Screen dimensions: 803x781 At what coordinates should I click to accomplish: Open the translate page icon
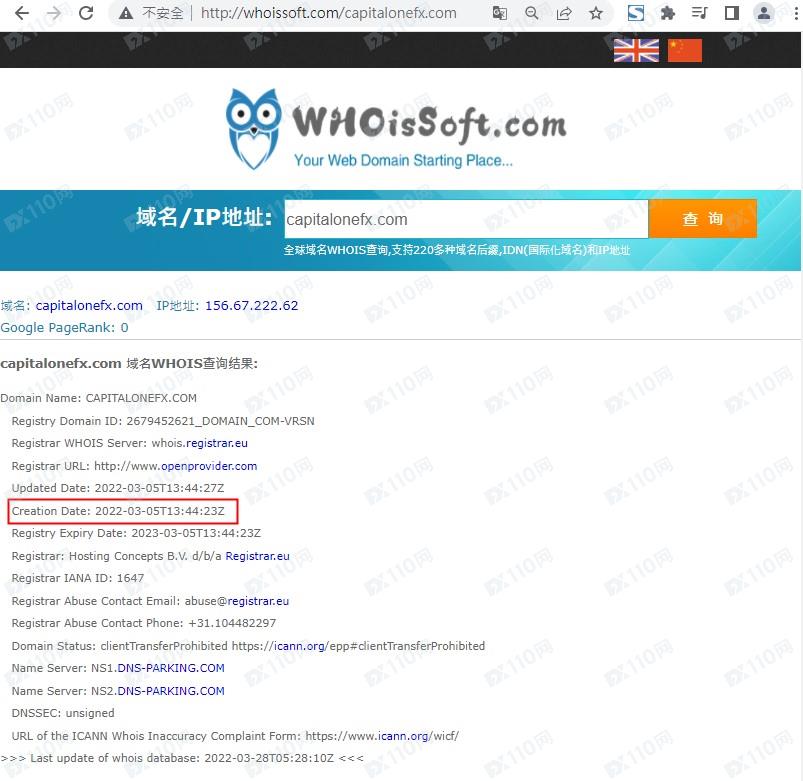coord(499,13)
